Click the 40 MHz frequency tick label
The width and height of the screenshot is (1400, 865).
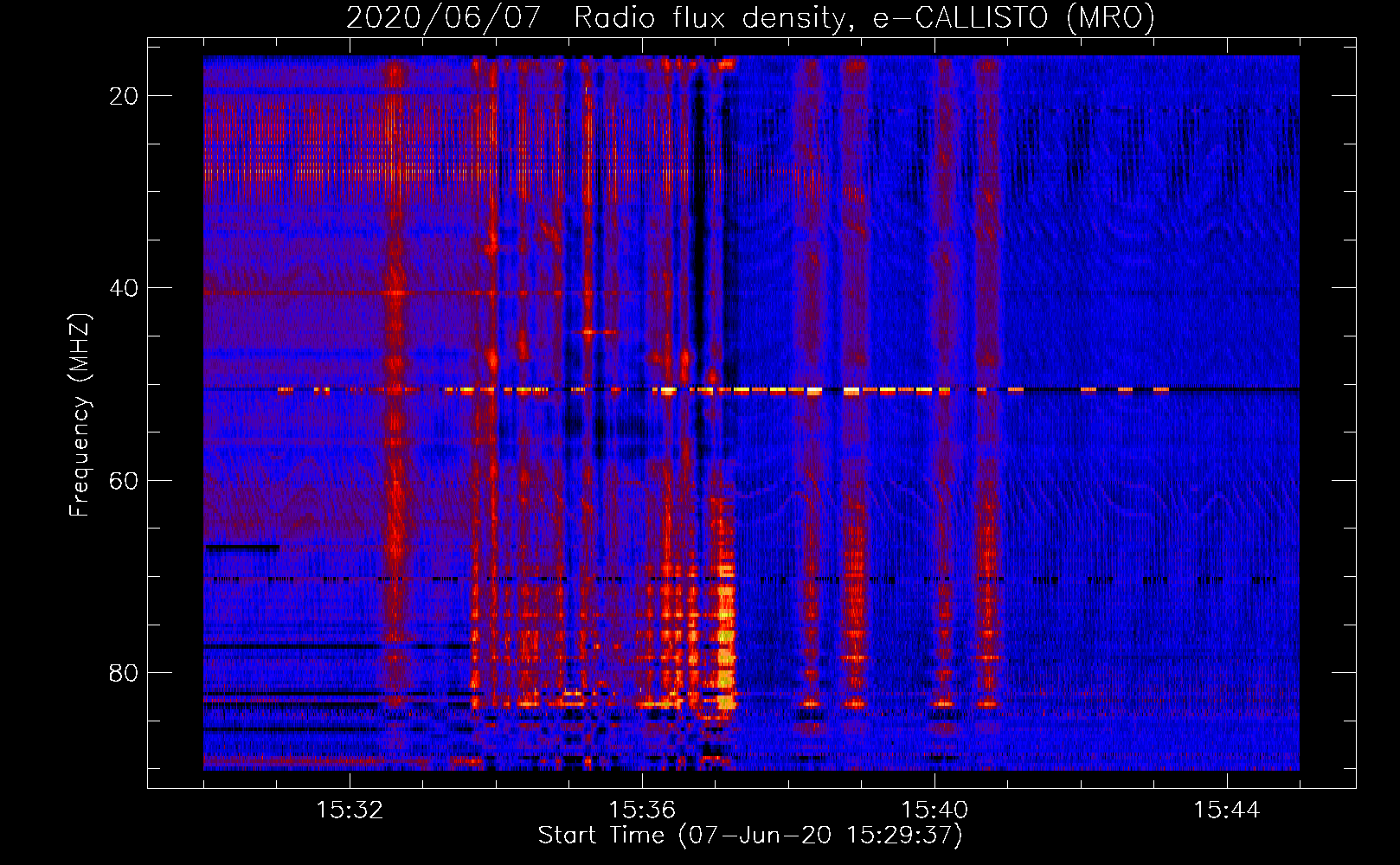click(124, 288)
